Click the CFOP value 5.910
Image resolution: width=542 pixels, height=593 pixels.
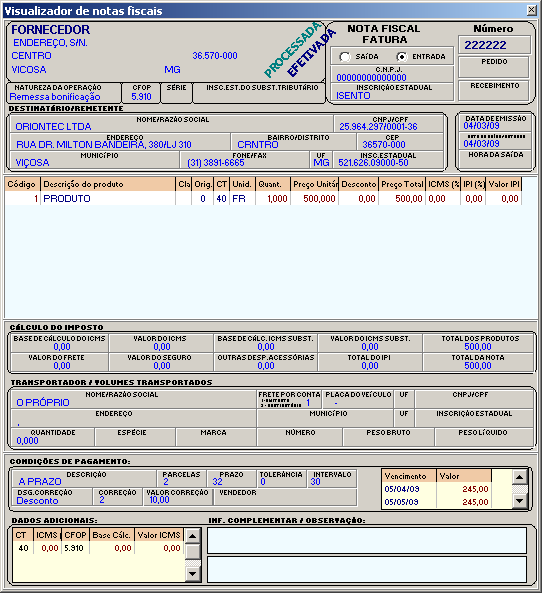[x=141, y=97]
